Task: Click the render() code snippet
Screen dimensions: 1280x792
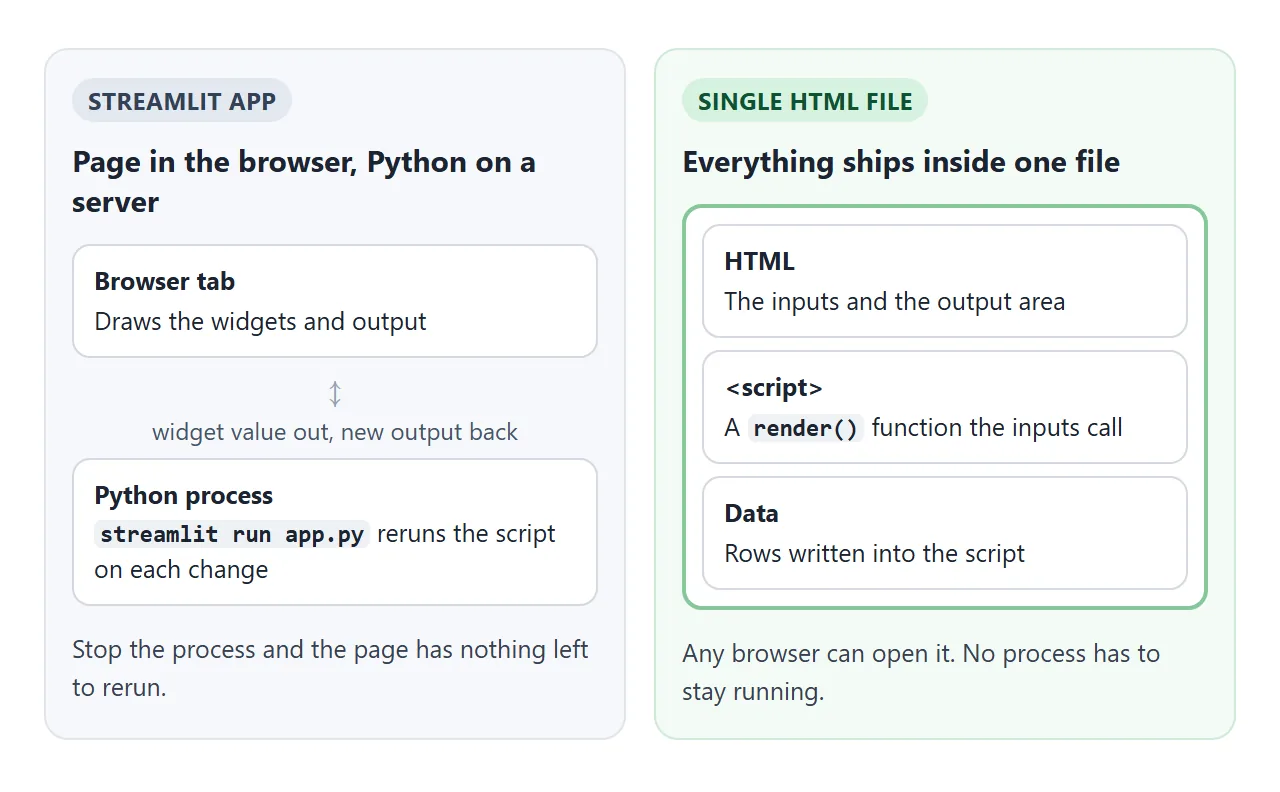Action: (806, 428)
